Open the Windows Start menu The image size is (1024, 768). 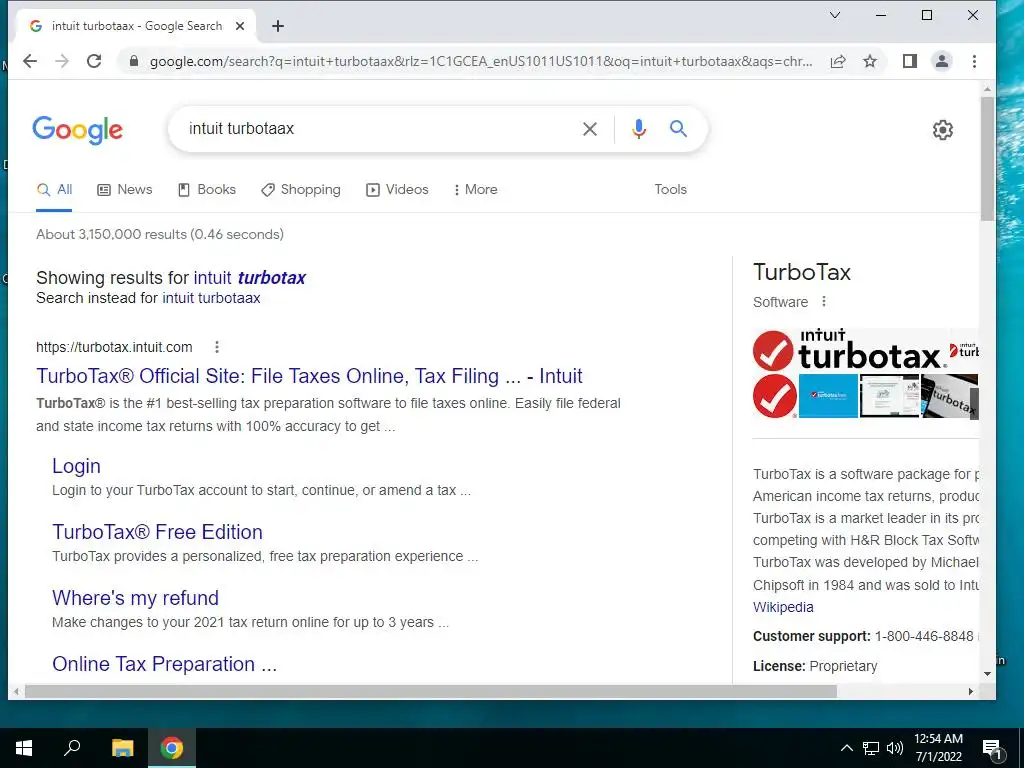tap(24, 748)
